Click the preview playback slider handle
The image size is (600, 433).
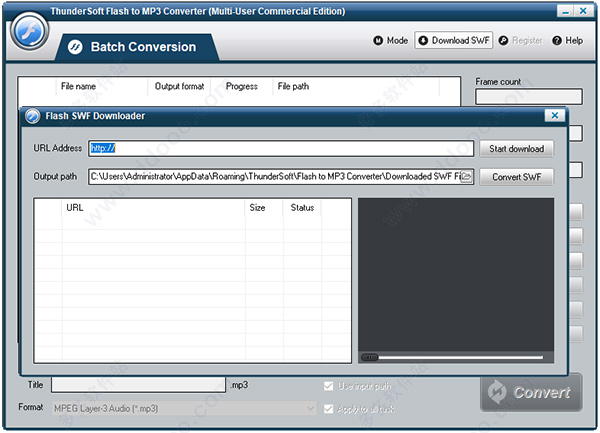369,357
